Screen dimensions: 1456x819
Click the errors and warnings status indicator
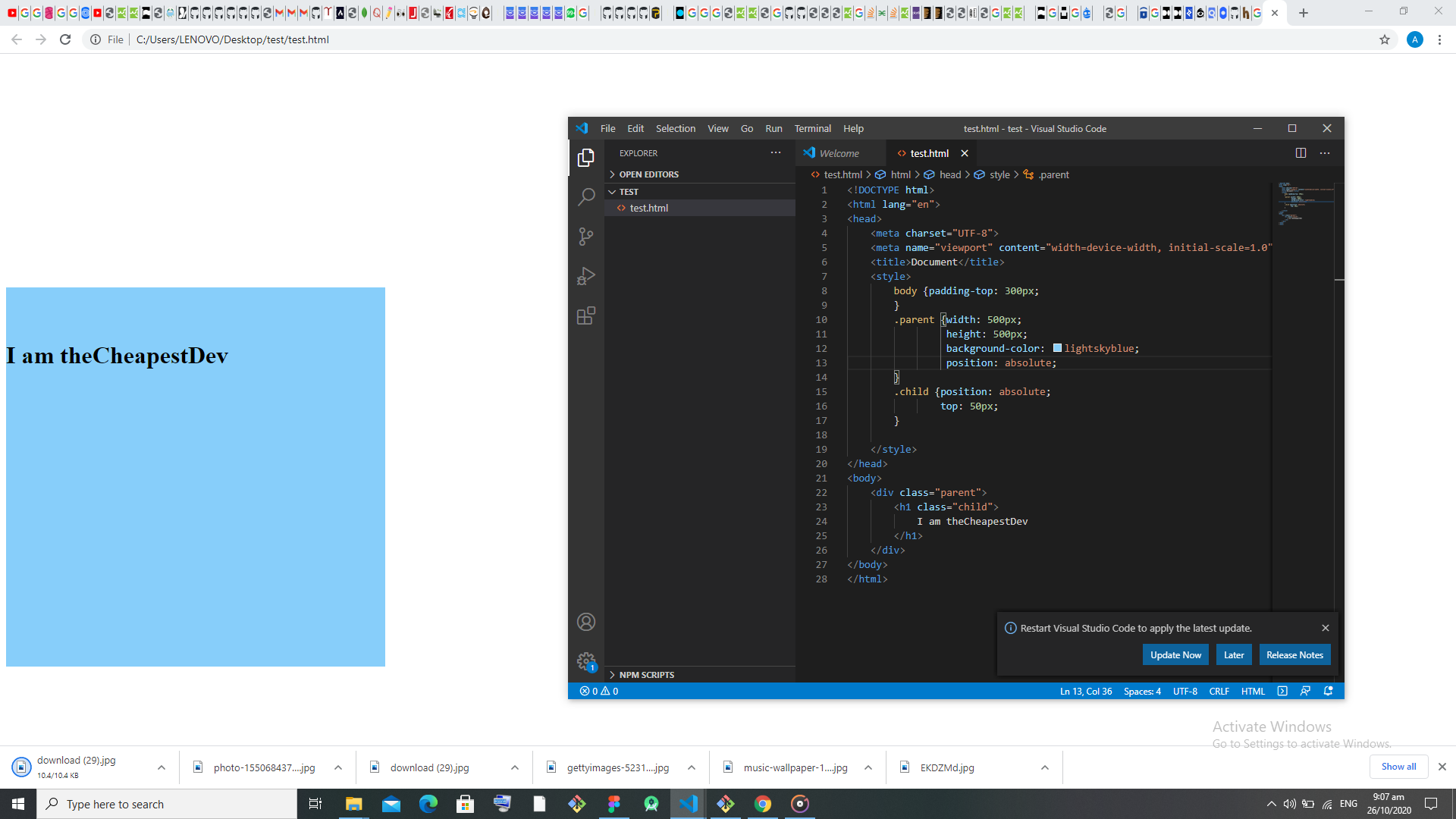[599, 691]
